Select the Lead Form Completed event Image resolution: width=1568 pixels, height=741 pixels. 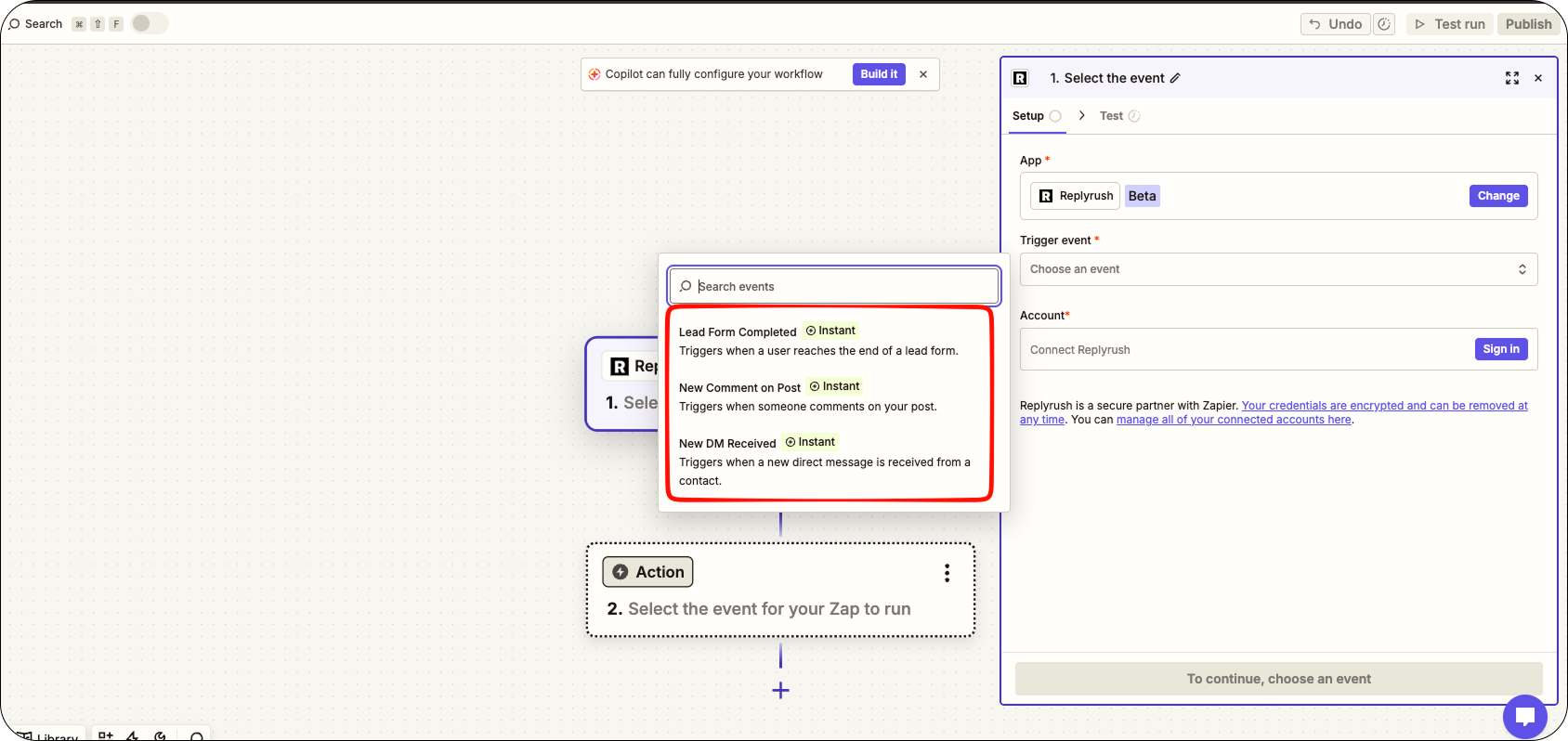click(x=830, y=341)
